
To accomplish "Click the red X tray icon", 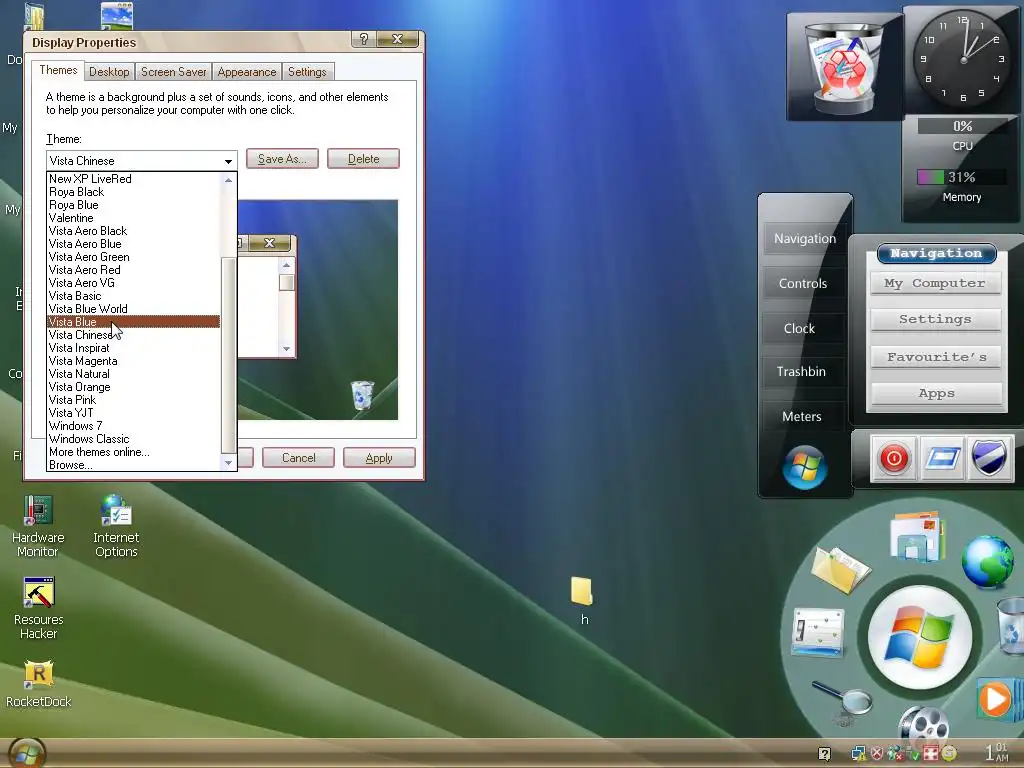I will [877, 754].
